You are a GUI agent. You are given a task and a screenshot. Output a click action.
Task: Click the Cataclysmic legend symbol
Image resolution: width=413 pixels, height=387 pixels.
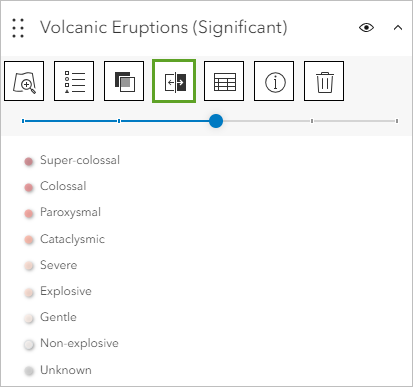point(29,240)
